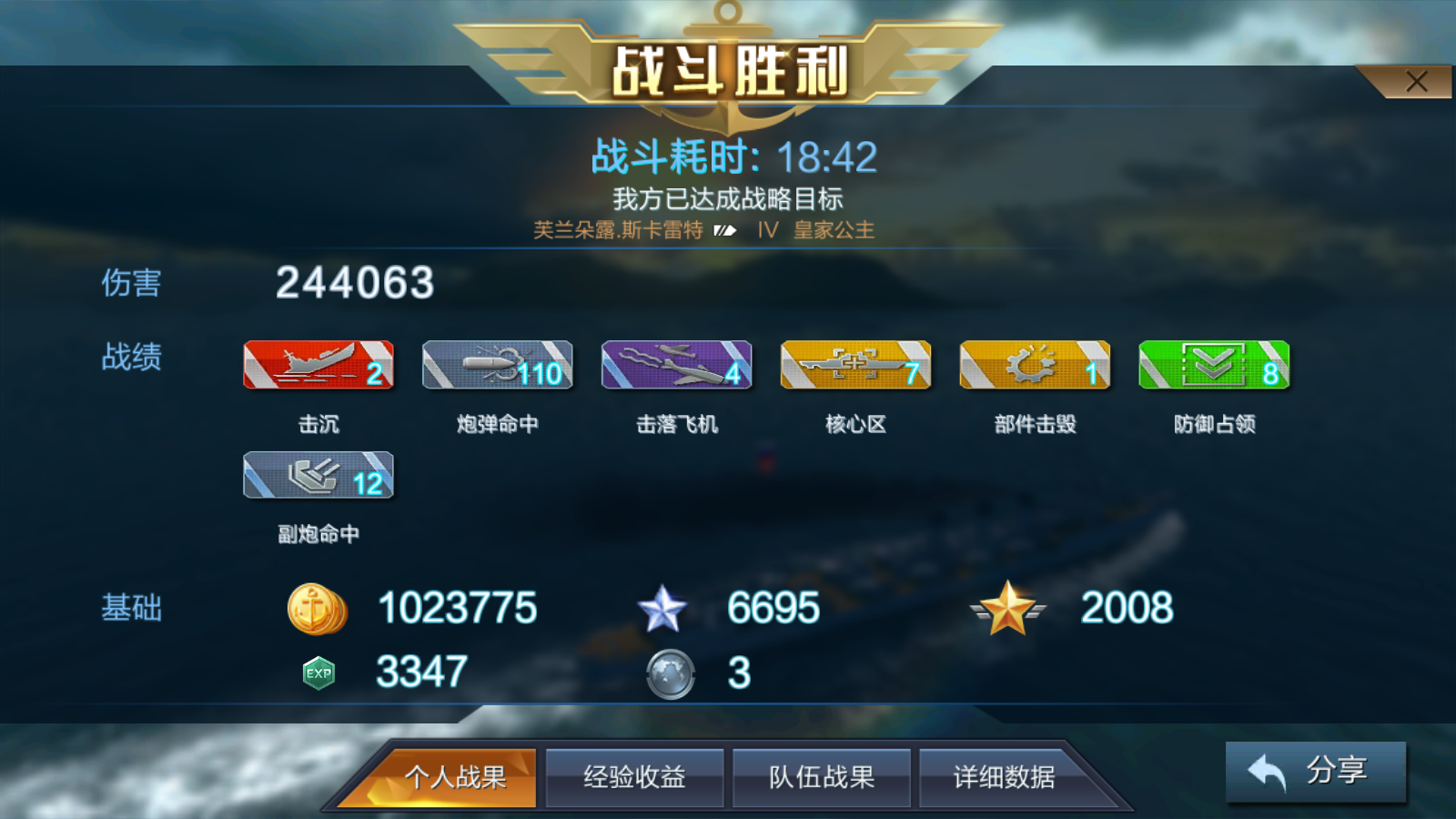Click the player name 芙兰朵露.斯卡雷特
1456x819 pixels.
click(x=618, y=230)
